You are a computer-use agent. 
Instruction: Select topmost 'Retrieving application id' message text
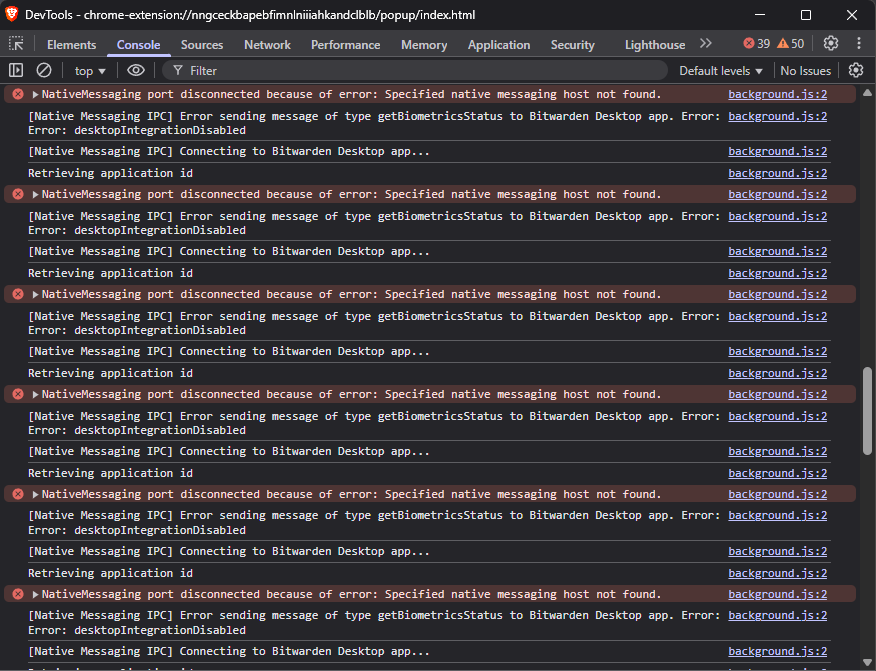(x=111, y=173)
